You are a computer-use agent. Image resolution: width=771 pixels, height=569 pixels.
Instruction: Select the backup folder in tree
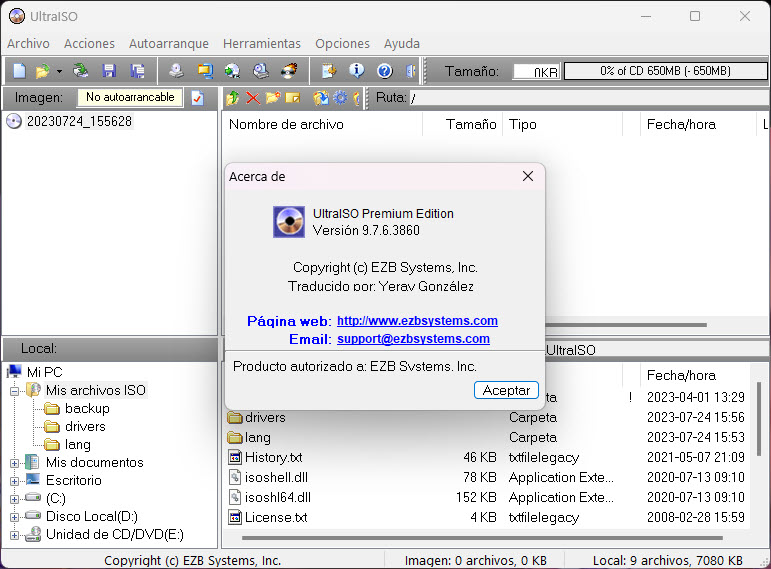tap(87, 409)
